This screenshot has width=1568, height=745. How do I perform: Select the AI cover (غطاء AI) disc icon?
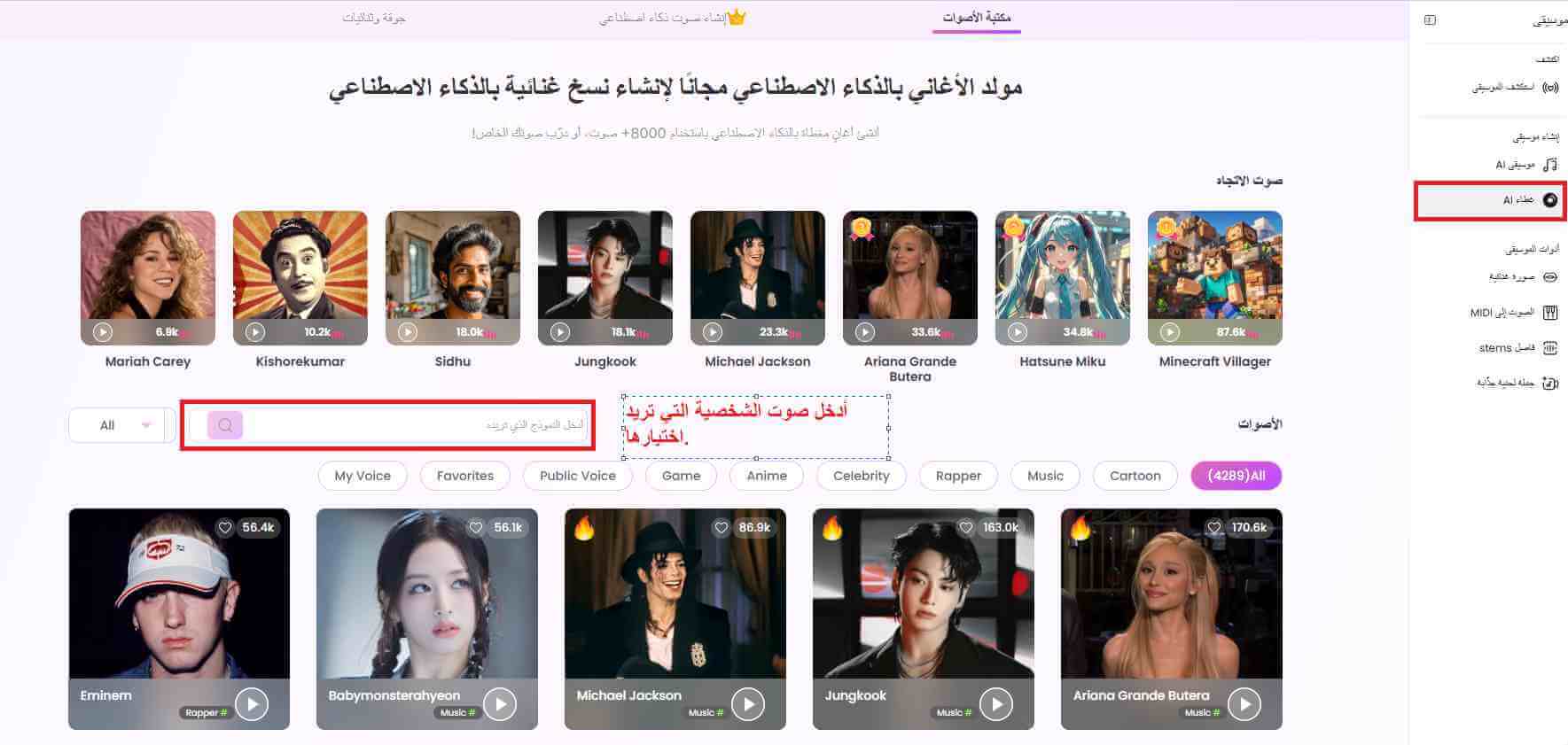tap(1550, 200)
